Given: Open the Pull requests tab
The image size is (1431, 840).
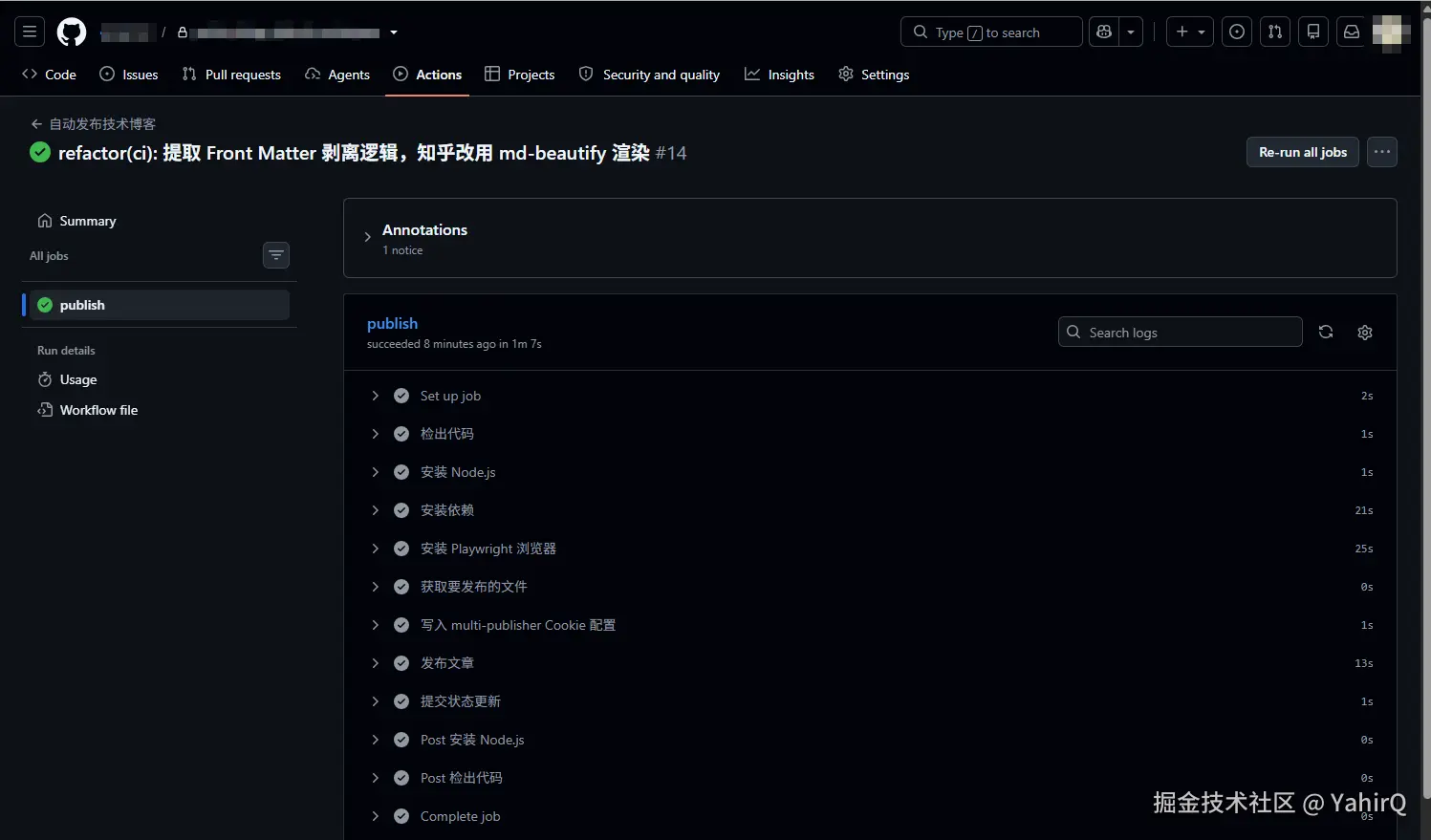Looking at the screenshot, I should coord(231,75).
